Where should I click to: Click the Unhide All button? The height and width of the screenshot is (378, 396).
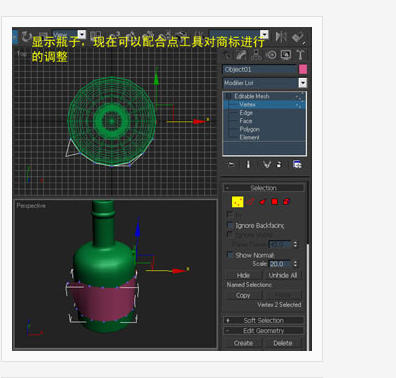[x=283, y=275]
